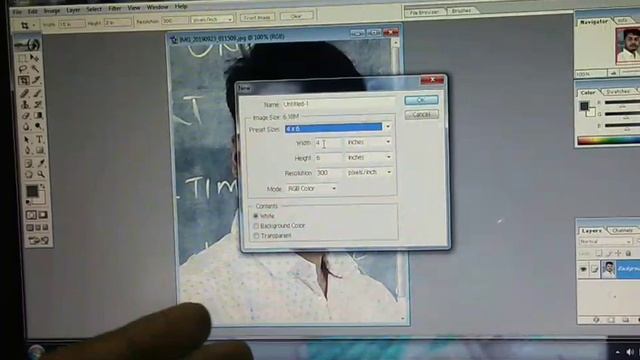640x360 pixels.
Task: Select the Healing Brush tool
Action: click(24, 93)
